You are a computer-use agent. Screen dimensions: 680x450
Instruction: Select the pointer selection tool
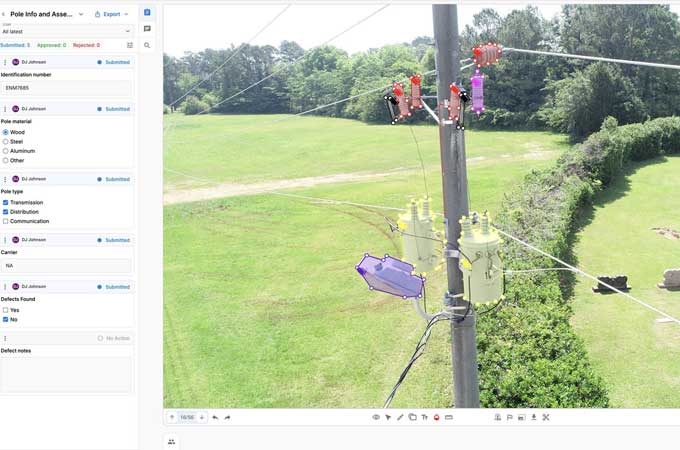coord(388,417)
